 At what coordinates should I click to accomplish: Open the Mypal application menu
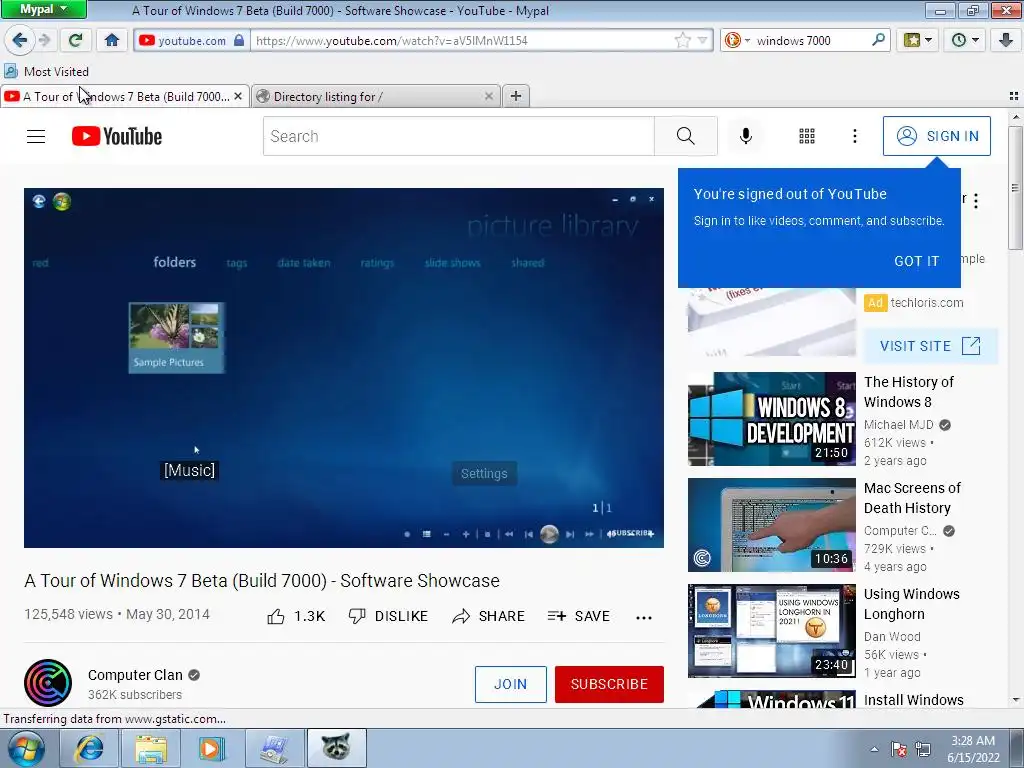[43, 9]
